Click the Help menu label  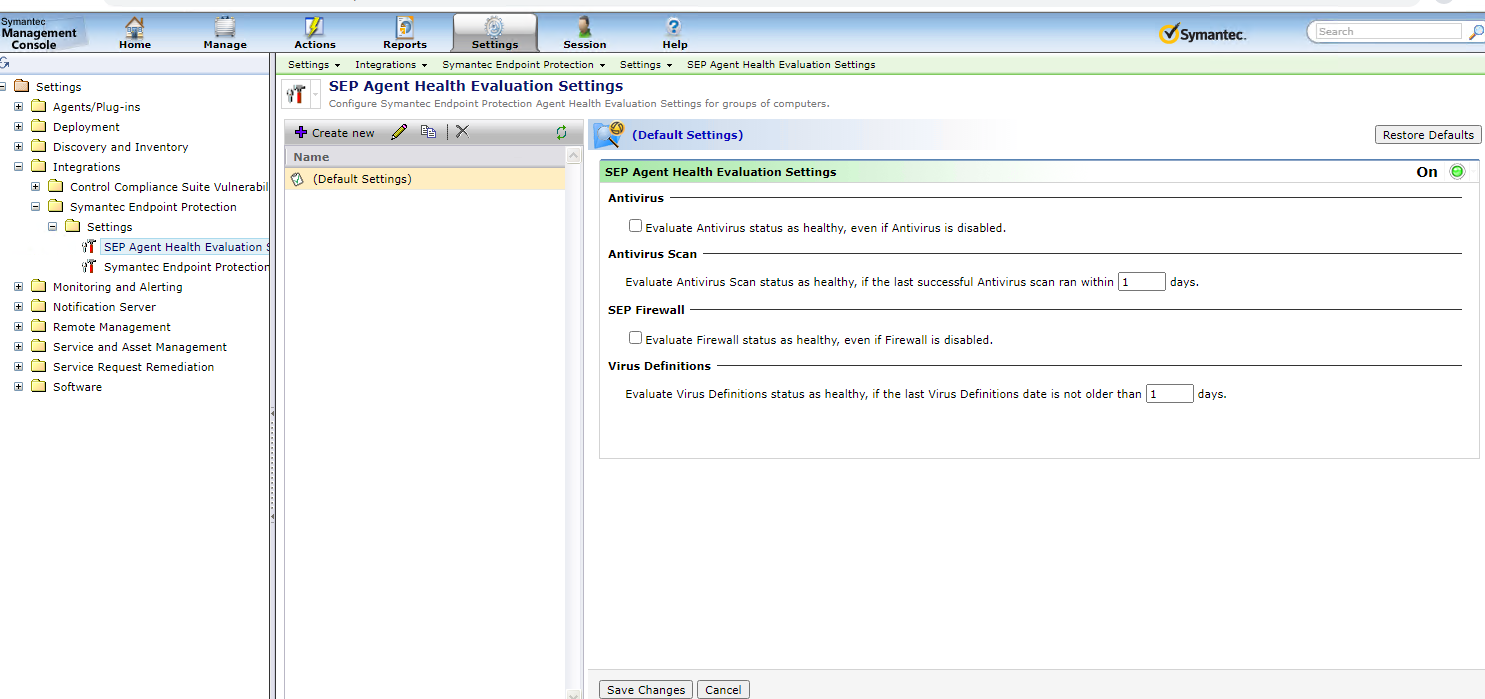click(675, 45)
